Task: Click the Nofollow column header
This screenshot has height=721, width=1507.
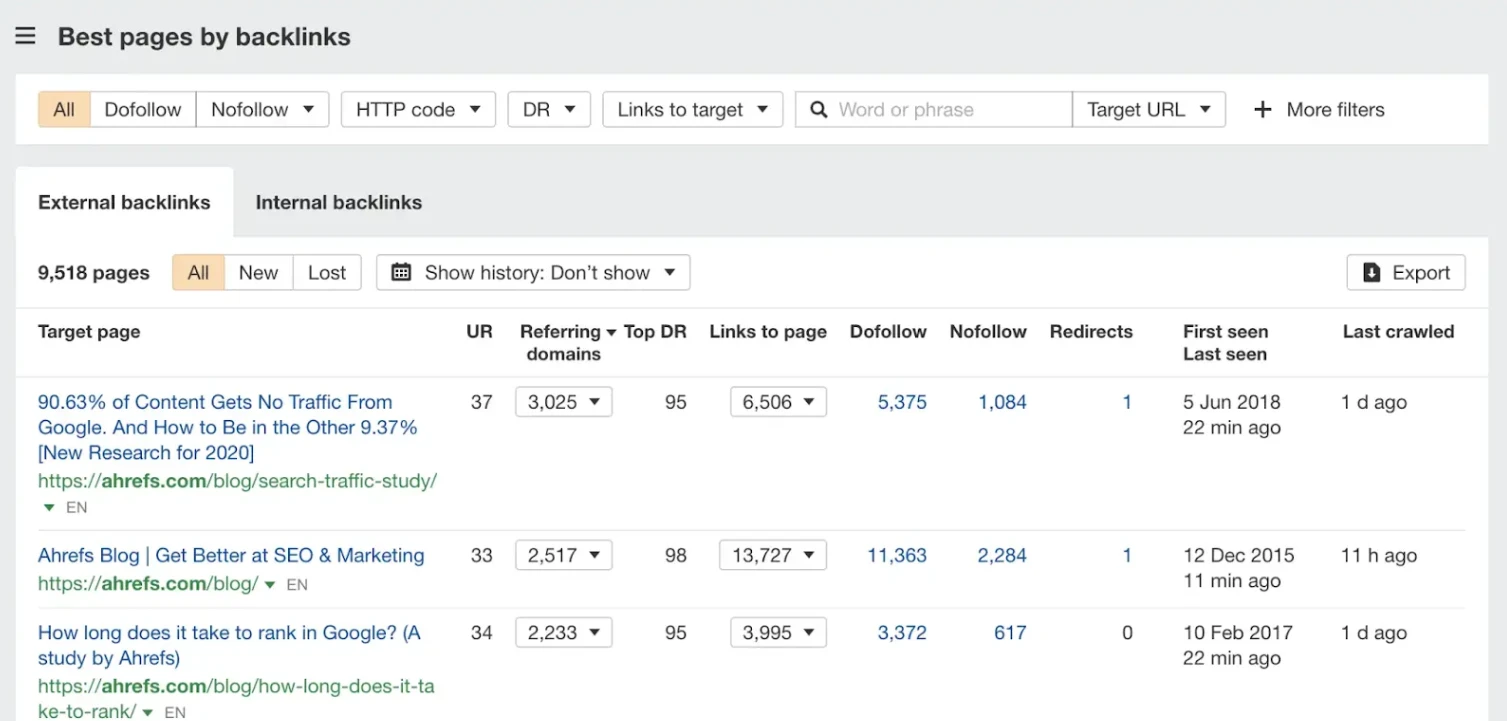Action: [988, 331]
